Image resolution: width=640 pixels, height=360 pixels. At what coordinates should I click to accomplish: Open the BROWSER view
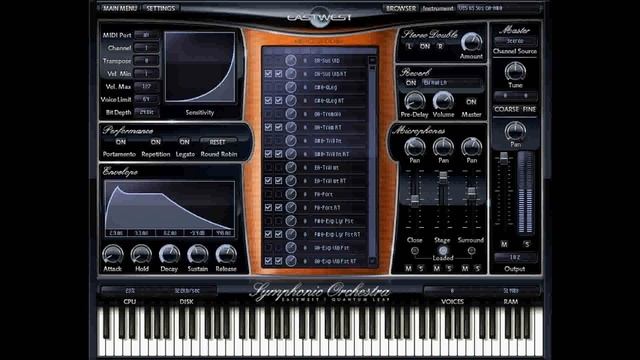click(x=400, y=8)
